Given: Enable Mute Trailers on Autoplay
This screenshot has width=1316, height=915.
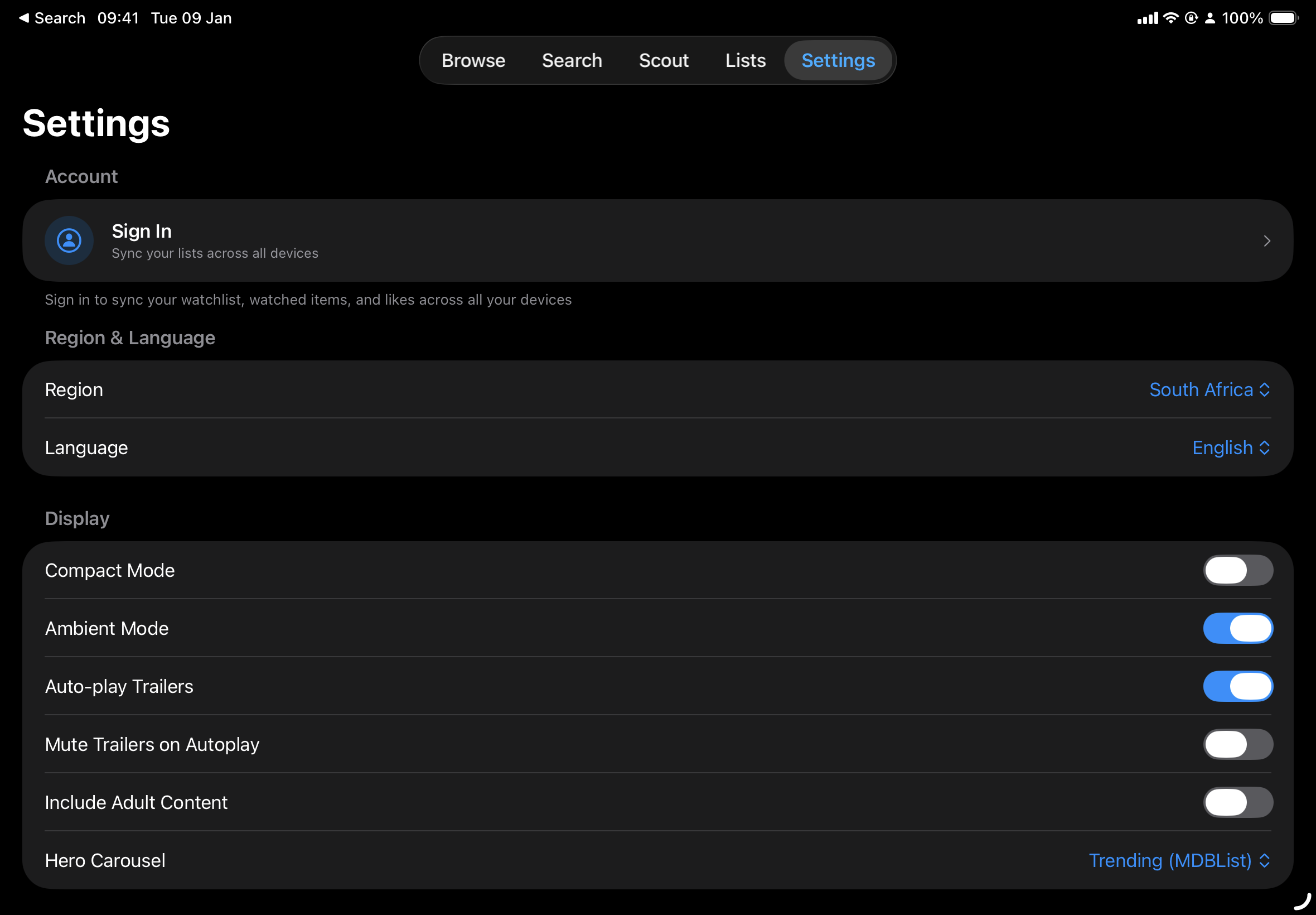Looking at the screenshot, I should click(x=1238, y=744).
